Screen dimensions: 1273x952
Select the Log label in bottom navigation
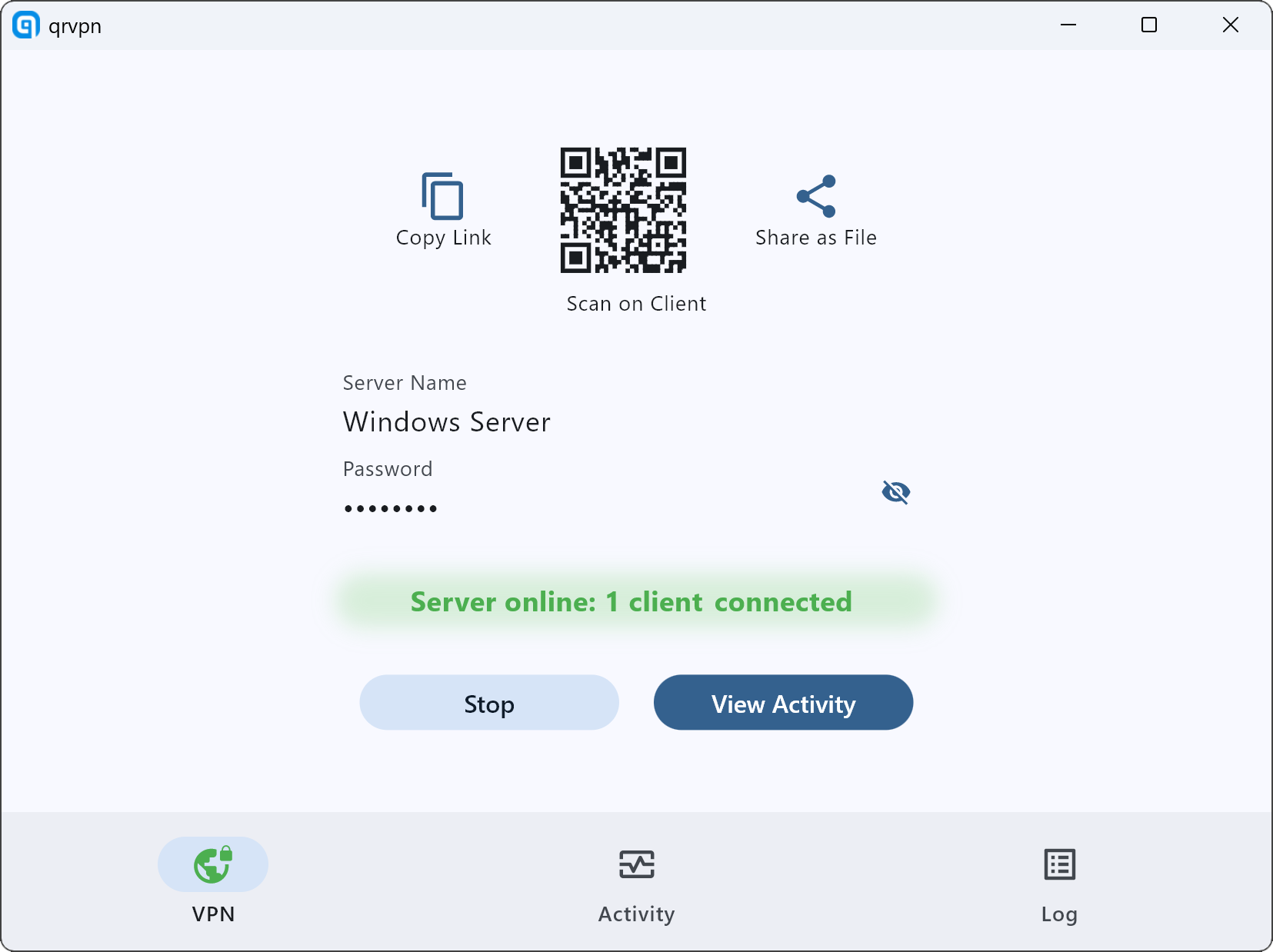[1059, 914]
